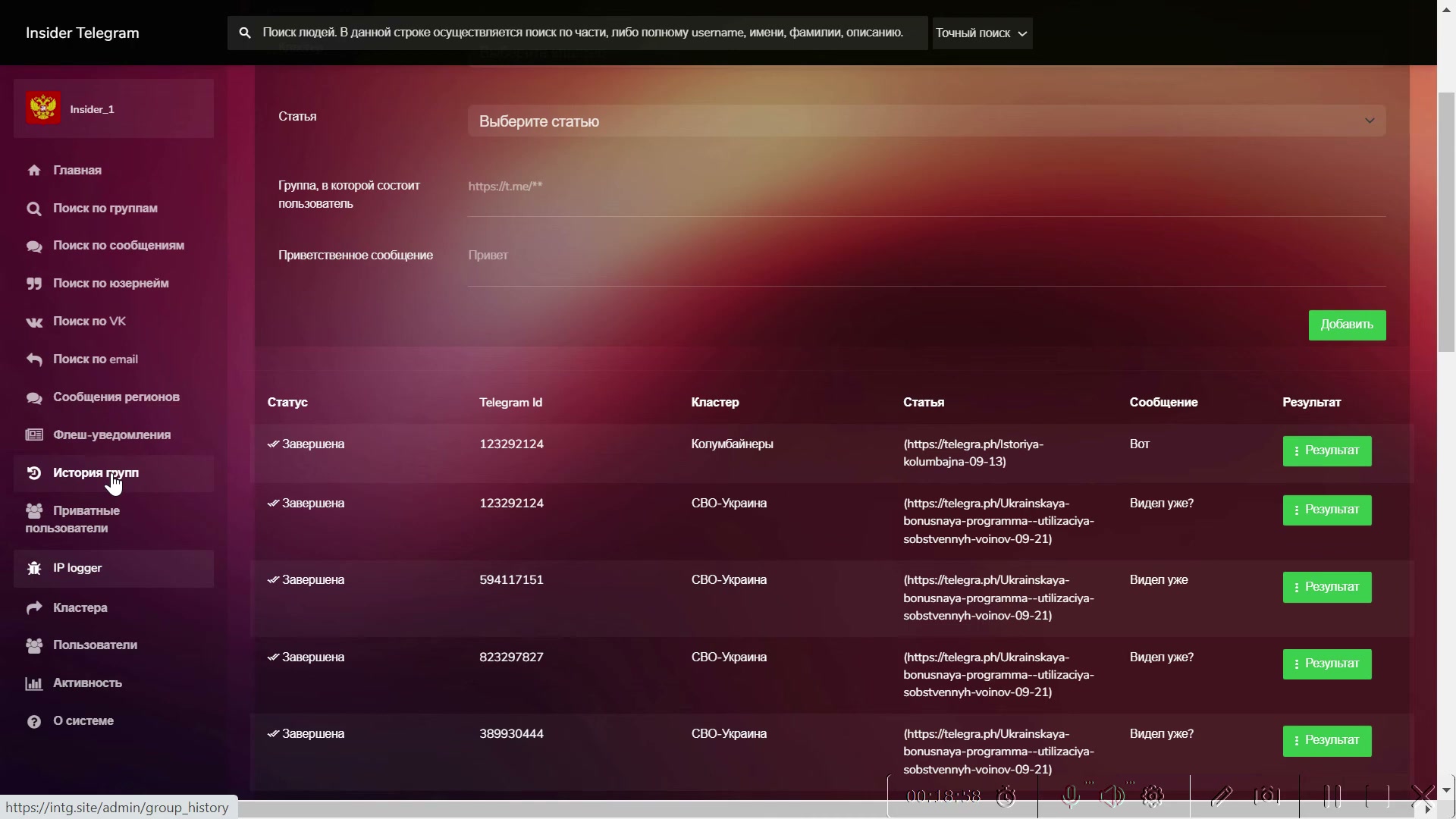Viewport: 1456px width, 819px height.
Task: Click the scrollbar up arrow
Action: (1446, 8)
